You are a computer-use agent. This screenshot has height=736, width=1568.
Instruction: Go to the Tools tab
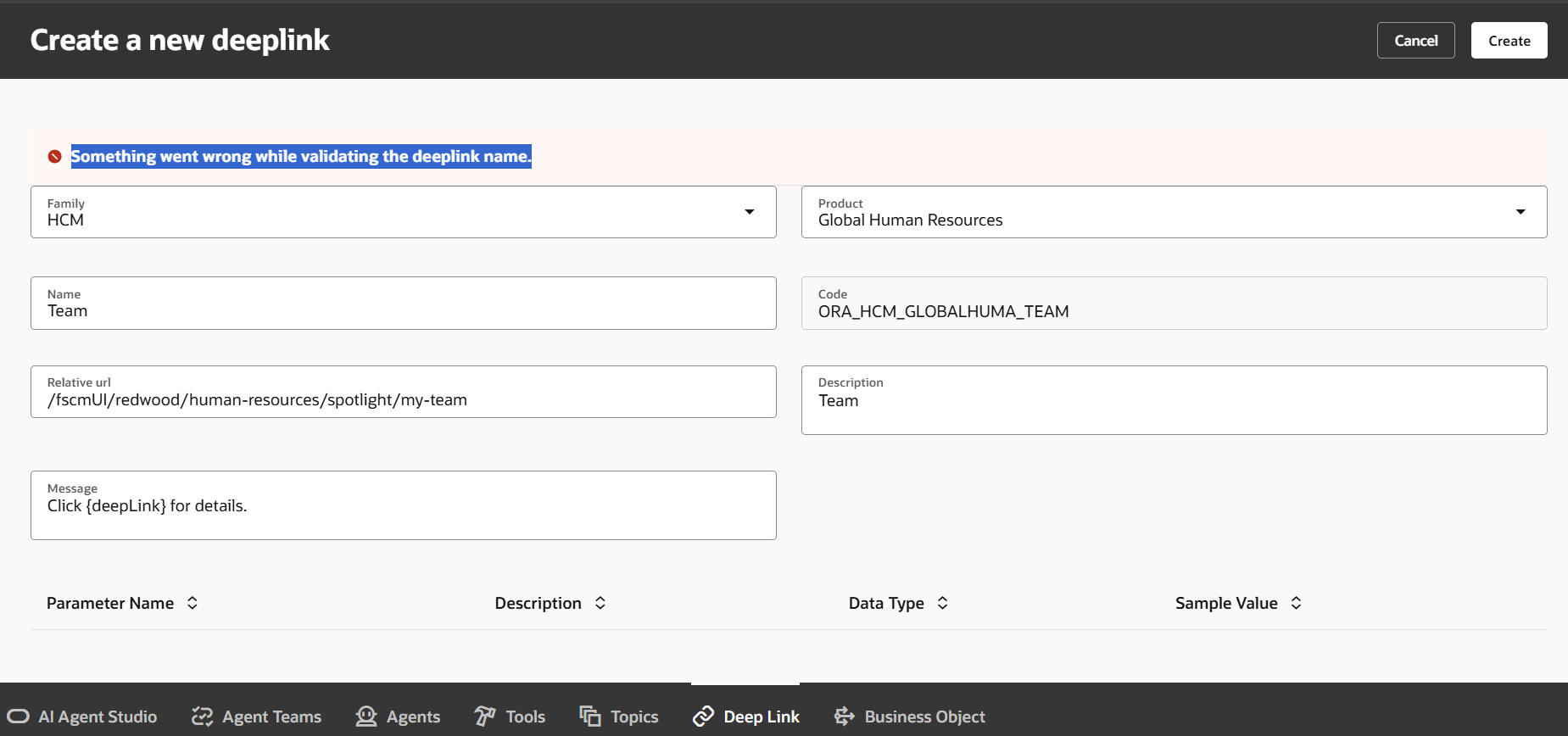510,716
